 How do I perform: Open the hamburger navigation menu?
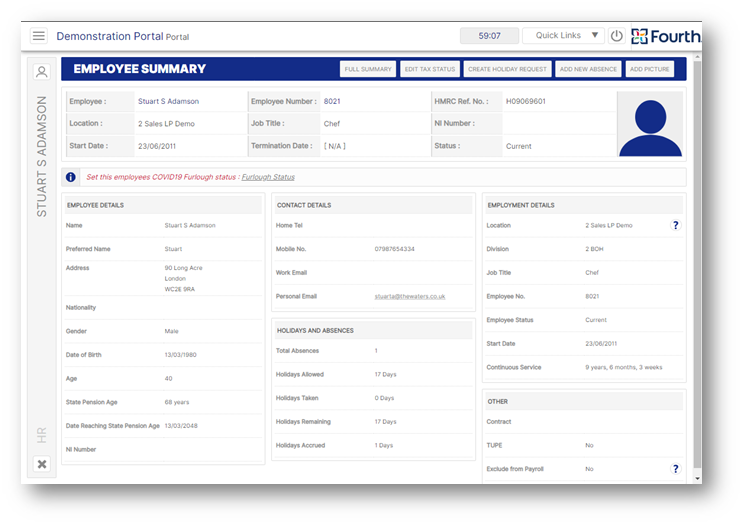[39, 36]
